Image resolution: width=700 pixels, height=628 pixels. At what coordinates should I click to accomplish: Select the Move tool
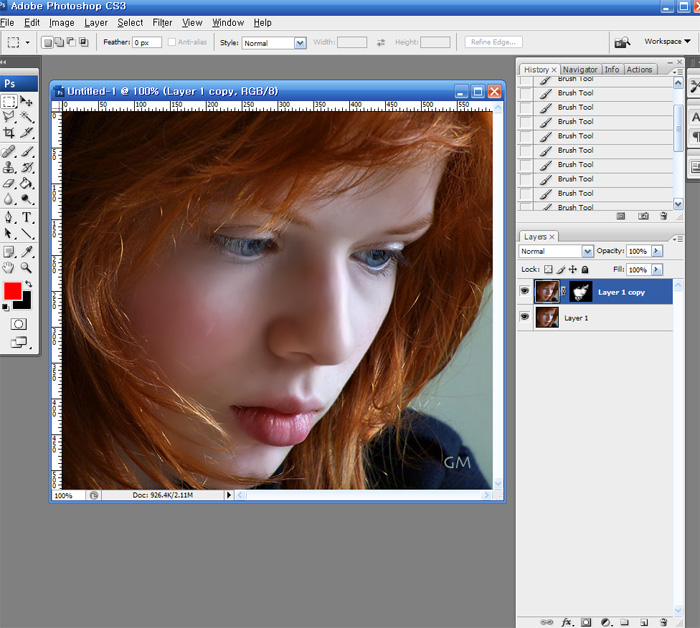pos(26,102)
